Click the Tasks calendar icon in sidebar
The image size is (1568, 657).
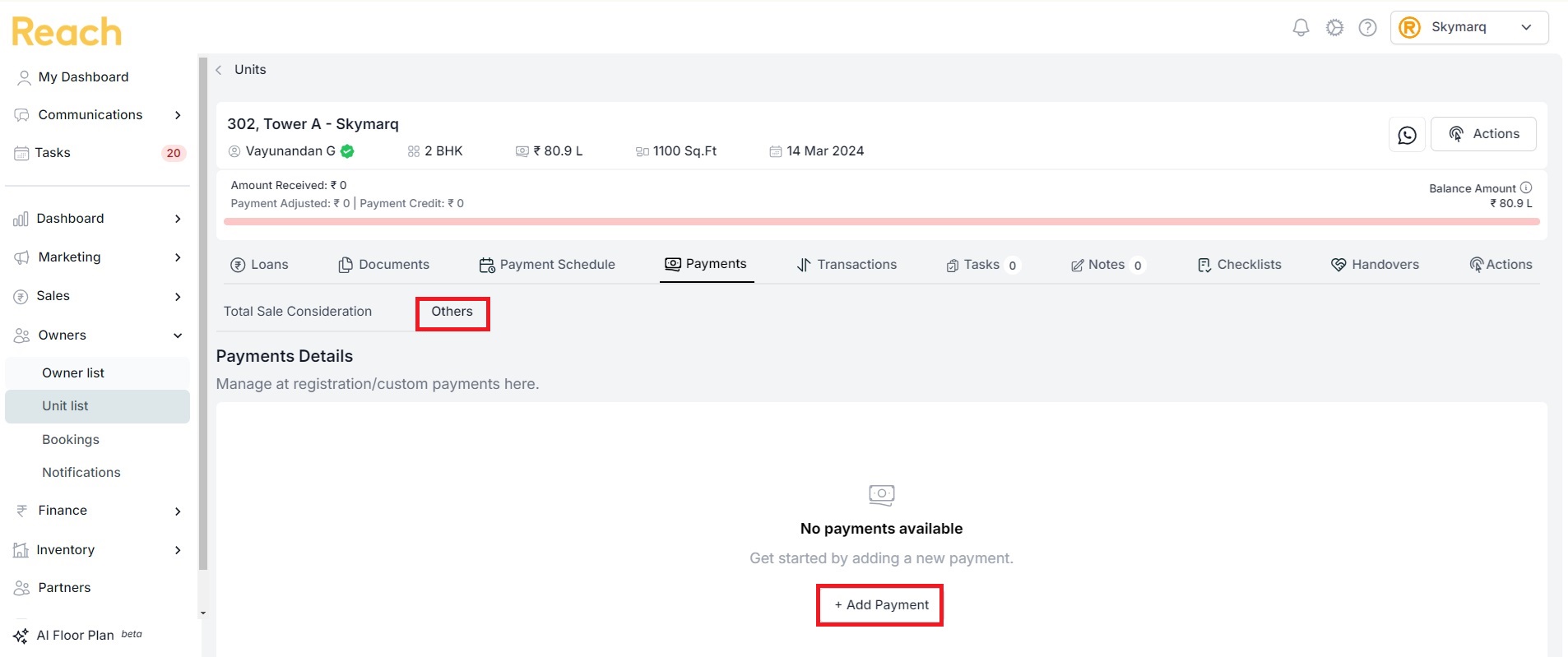coord(21,153)
